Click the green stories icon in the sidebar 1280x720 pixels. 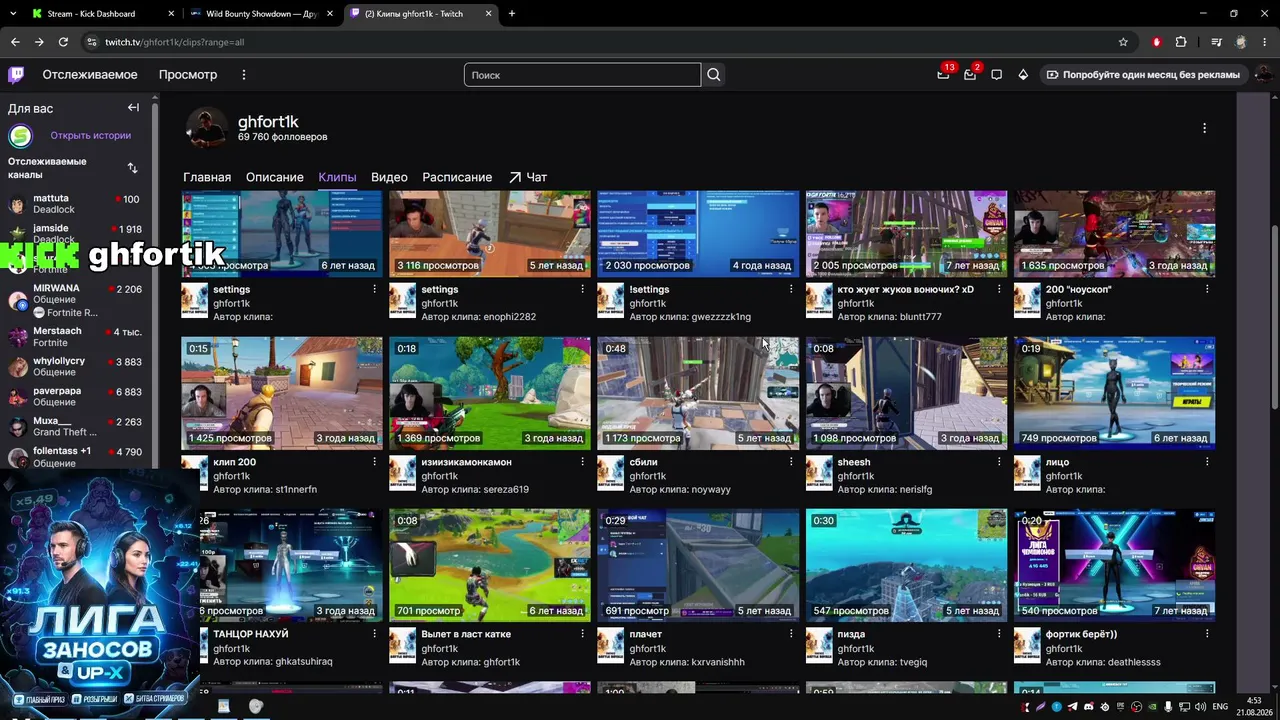click(x=20, y=136)
